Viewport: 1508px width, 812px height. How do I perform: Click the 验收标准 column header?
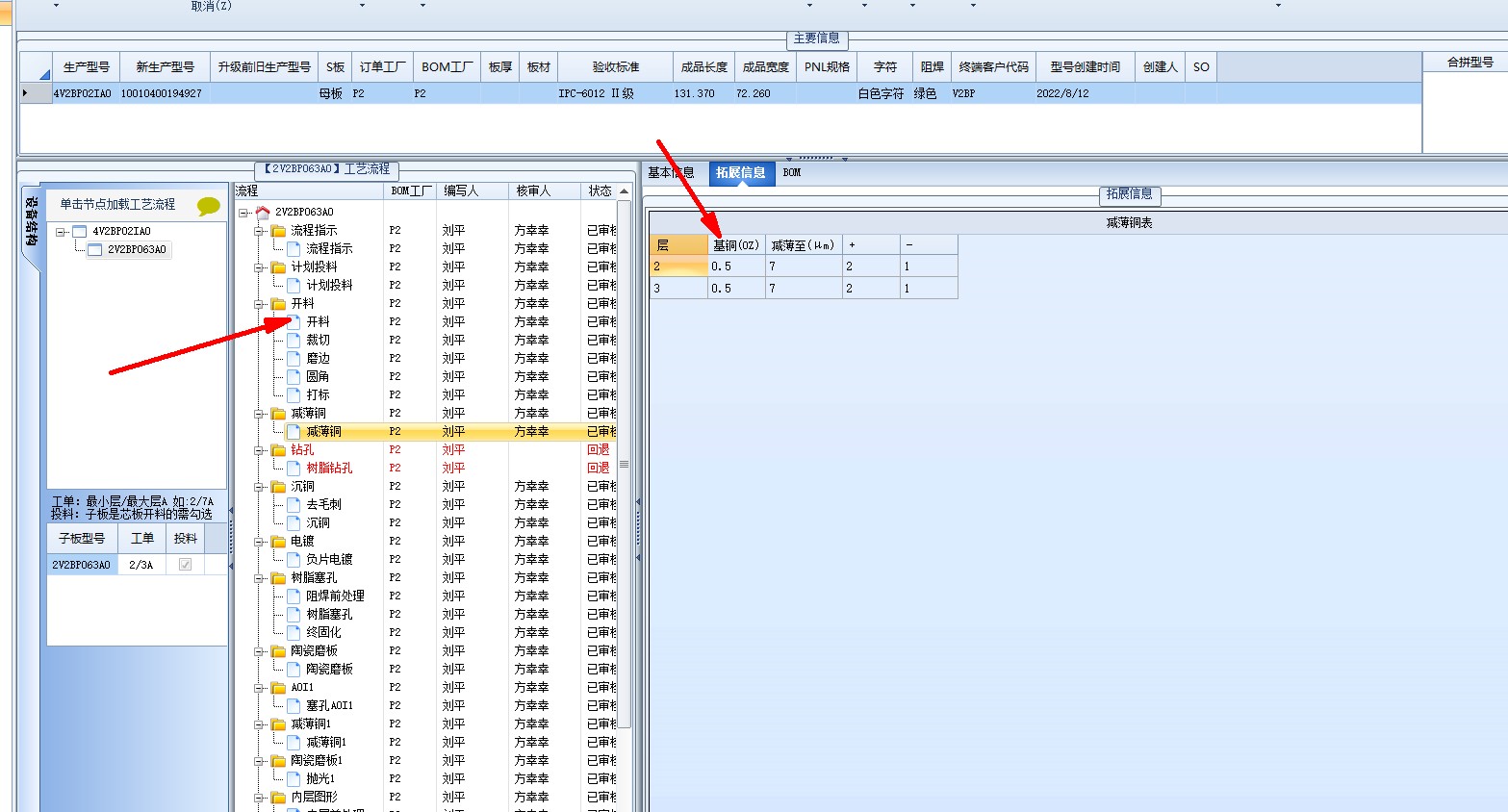tap(616, 66)
